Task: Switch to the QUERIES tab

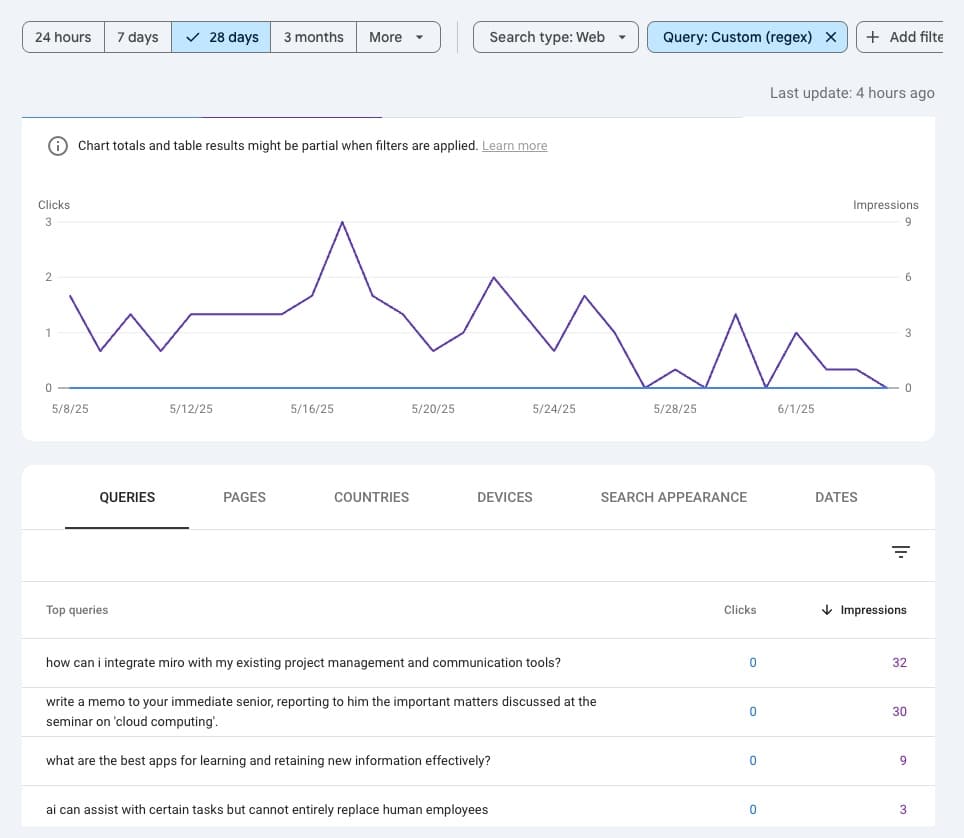Action: (x=127, y=497)
